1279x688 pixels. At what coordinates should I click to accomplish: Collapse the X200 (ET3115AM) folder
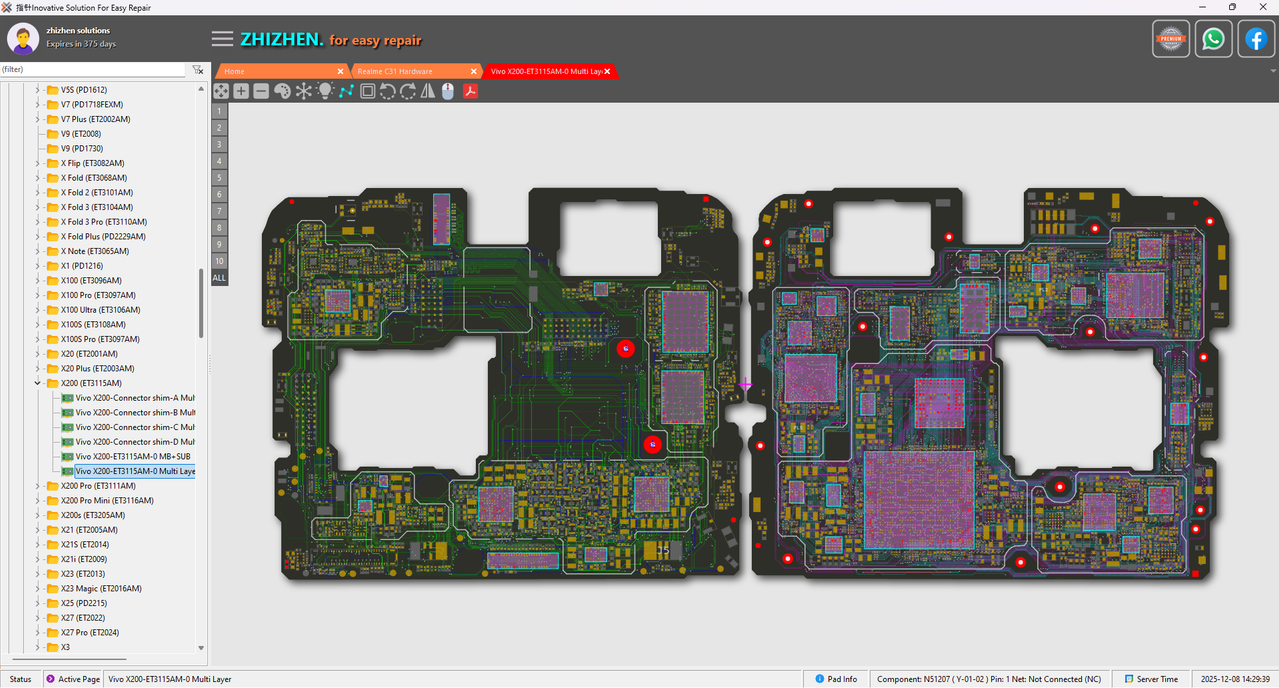click(x=38, y=383)
